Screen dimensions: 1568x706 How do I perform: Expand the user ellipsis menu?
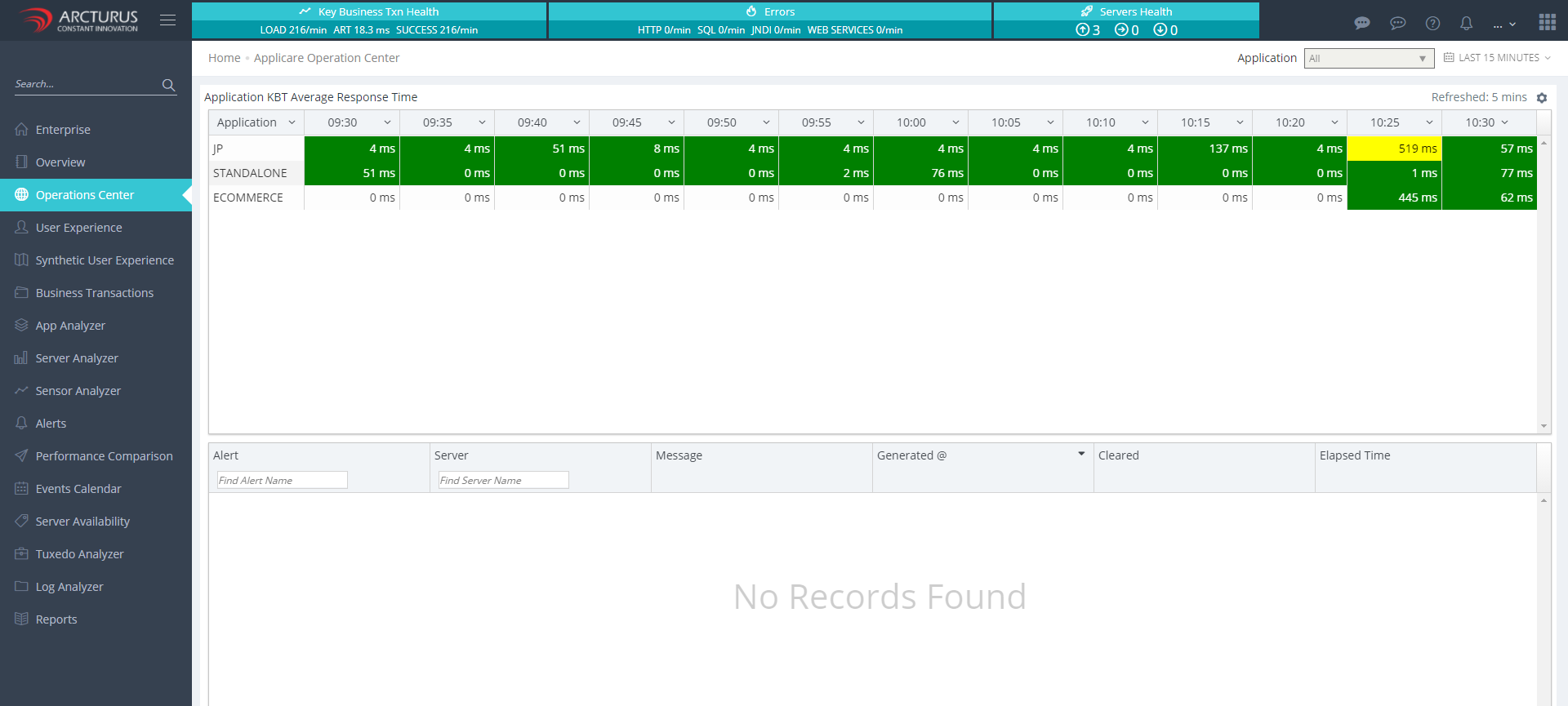click(x=1504, y=24)
